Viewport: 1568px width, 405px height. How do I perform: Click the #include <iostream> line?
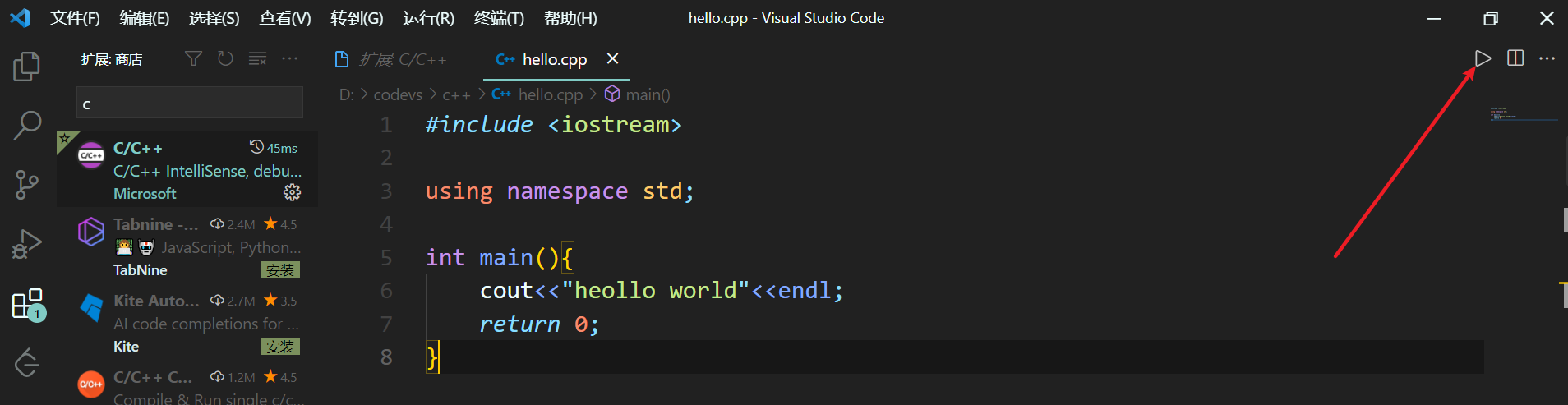click(x=553, y=125)
